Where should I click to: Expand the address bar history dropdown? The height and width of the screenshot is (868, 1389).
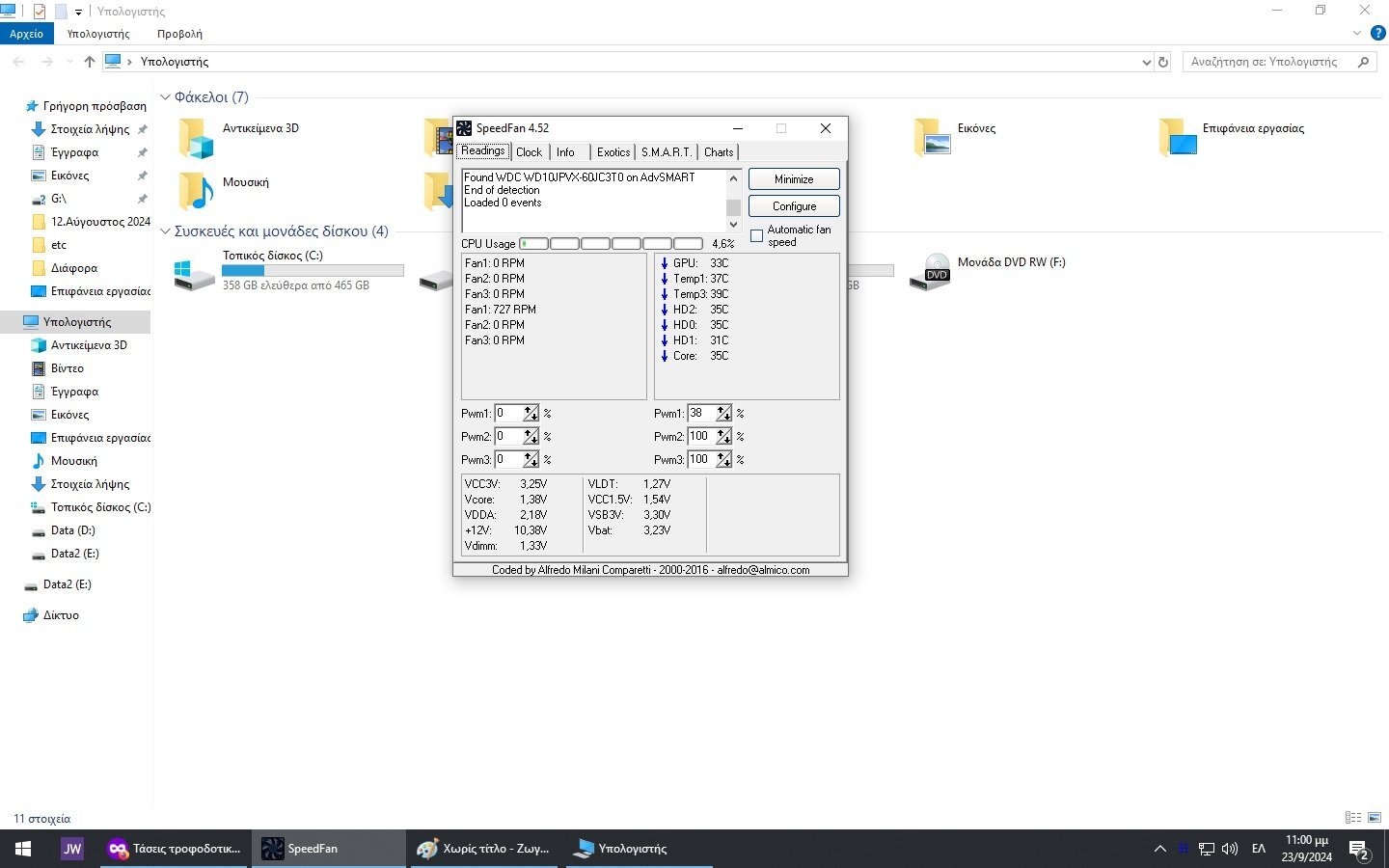pos(1146,62)
